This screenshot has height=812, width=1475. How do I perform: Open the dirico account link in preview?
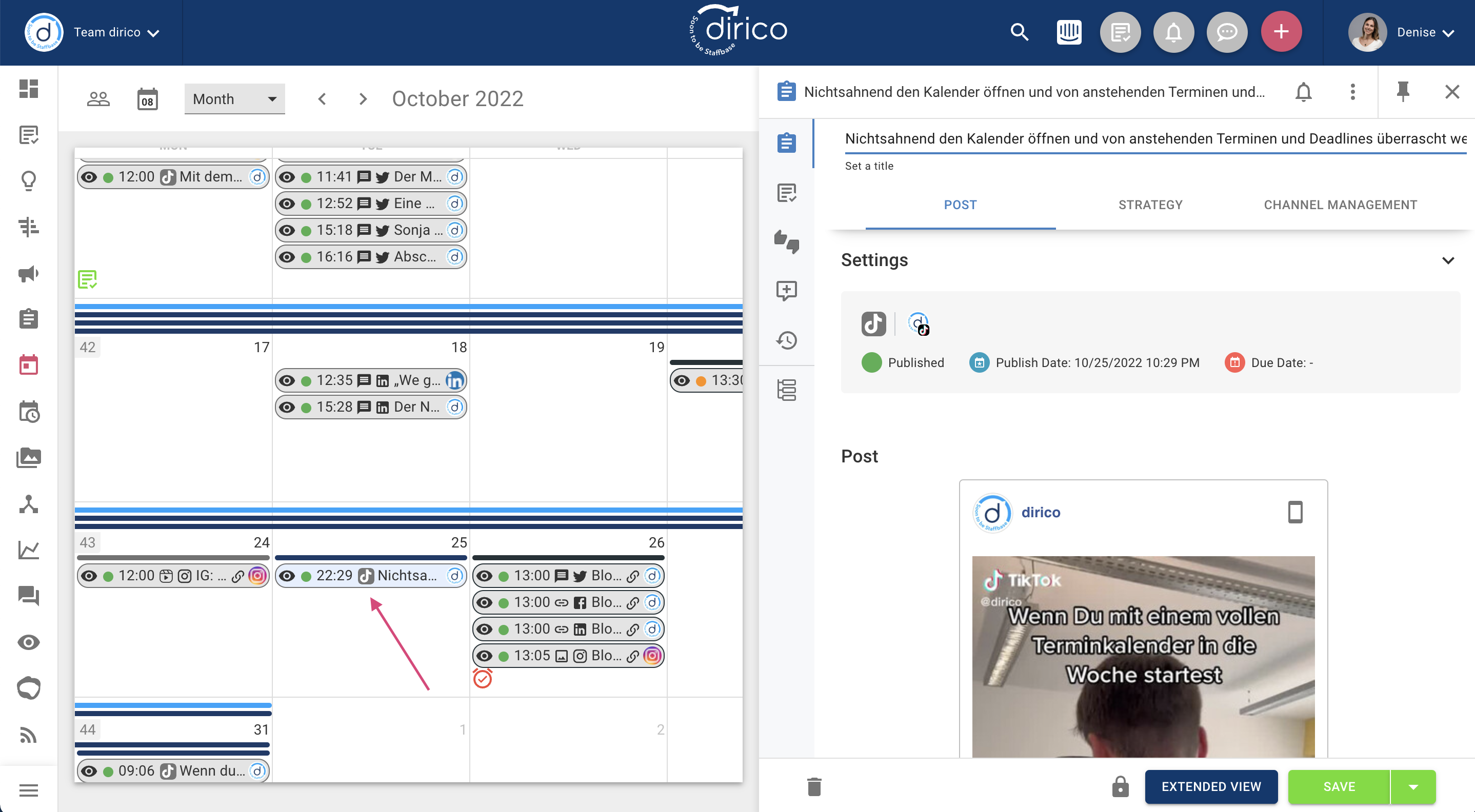pos(1041,513)
